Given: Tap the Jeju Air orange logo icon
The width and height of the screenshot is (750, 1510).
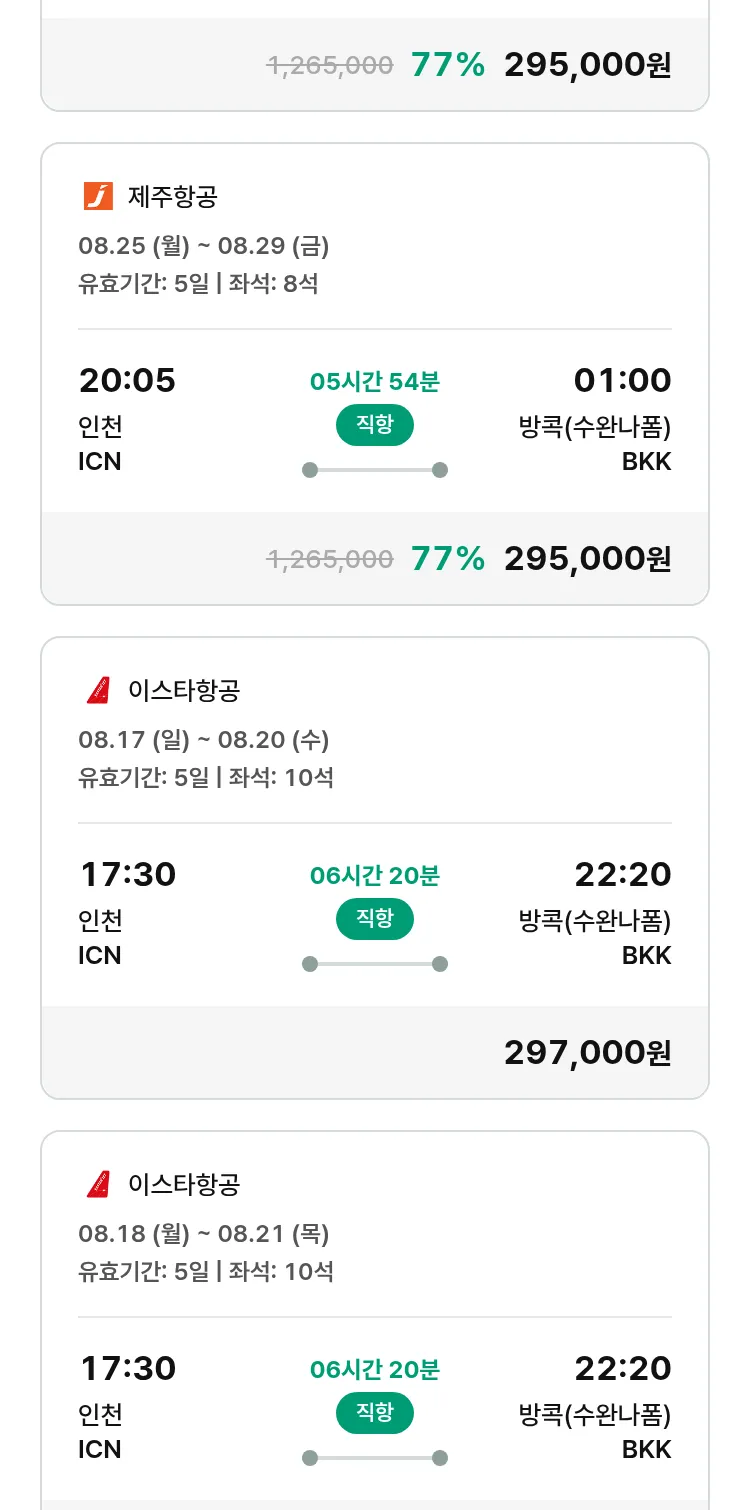Looking at the screenshot, I should click(x=98, y=196).
